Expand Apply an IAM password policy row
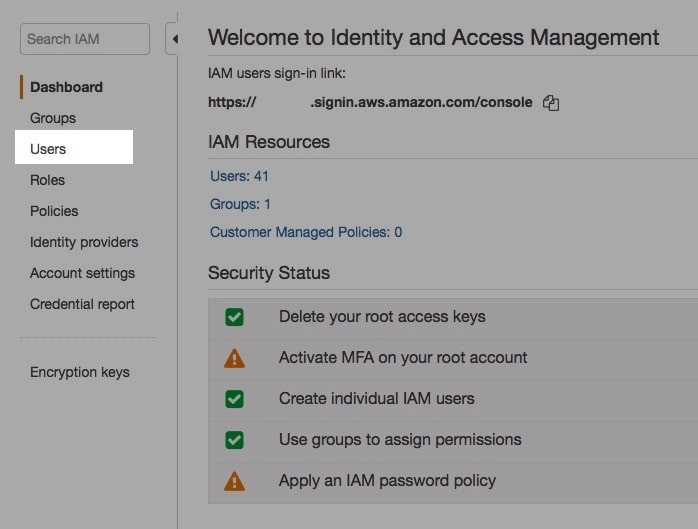Screen dimensions: 698x529 [453, 483]
